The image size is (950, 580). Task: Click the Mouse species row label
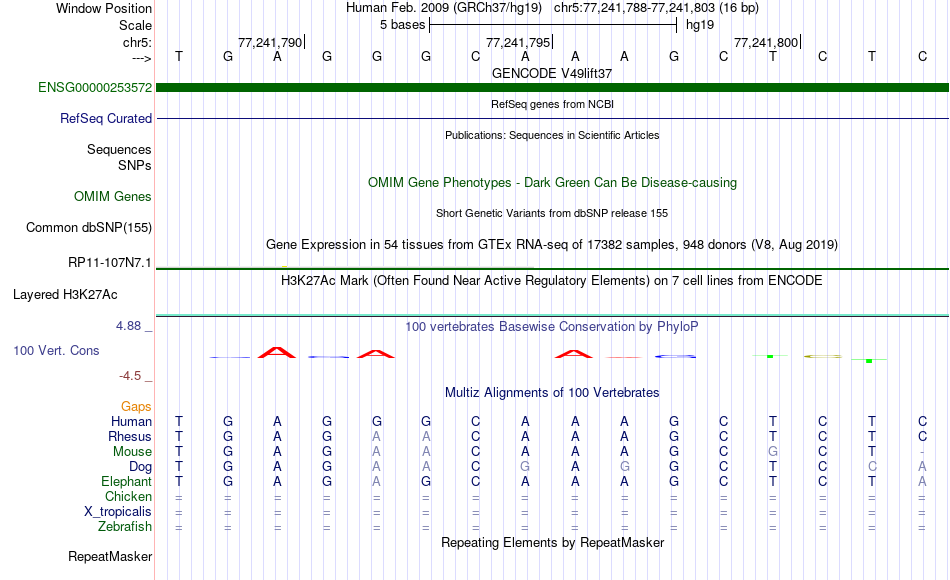click(133, 452)
